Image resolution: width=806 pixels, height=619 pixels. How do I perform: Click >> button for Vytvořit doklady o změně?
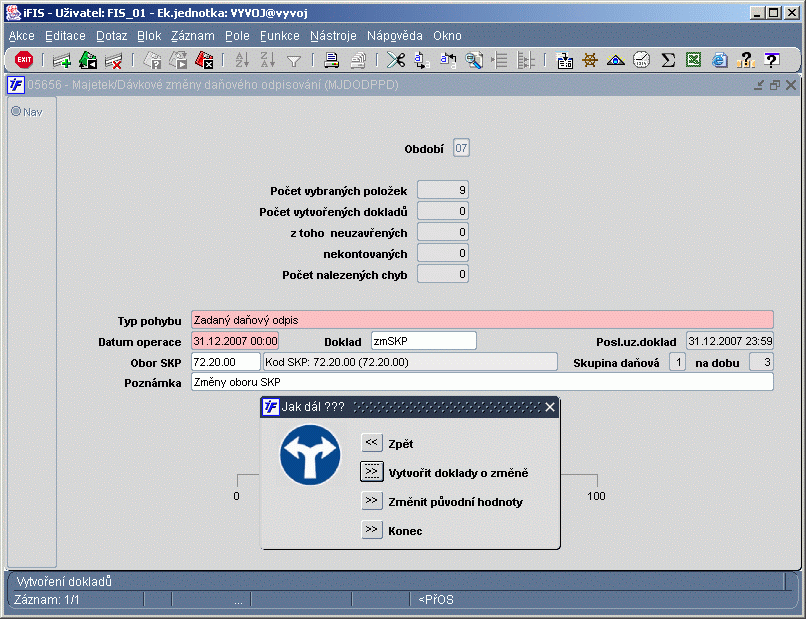point(372,472)
